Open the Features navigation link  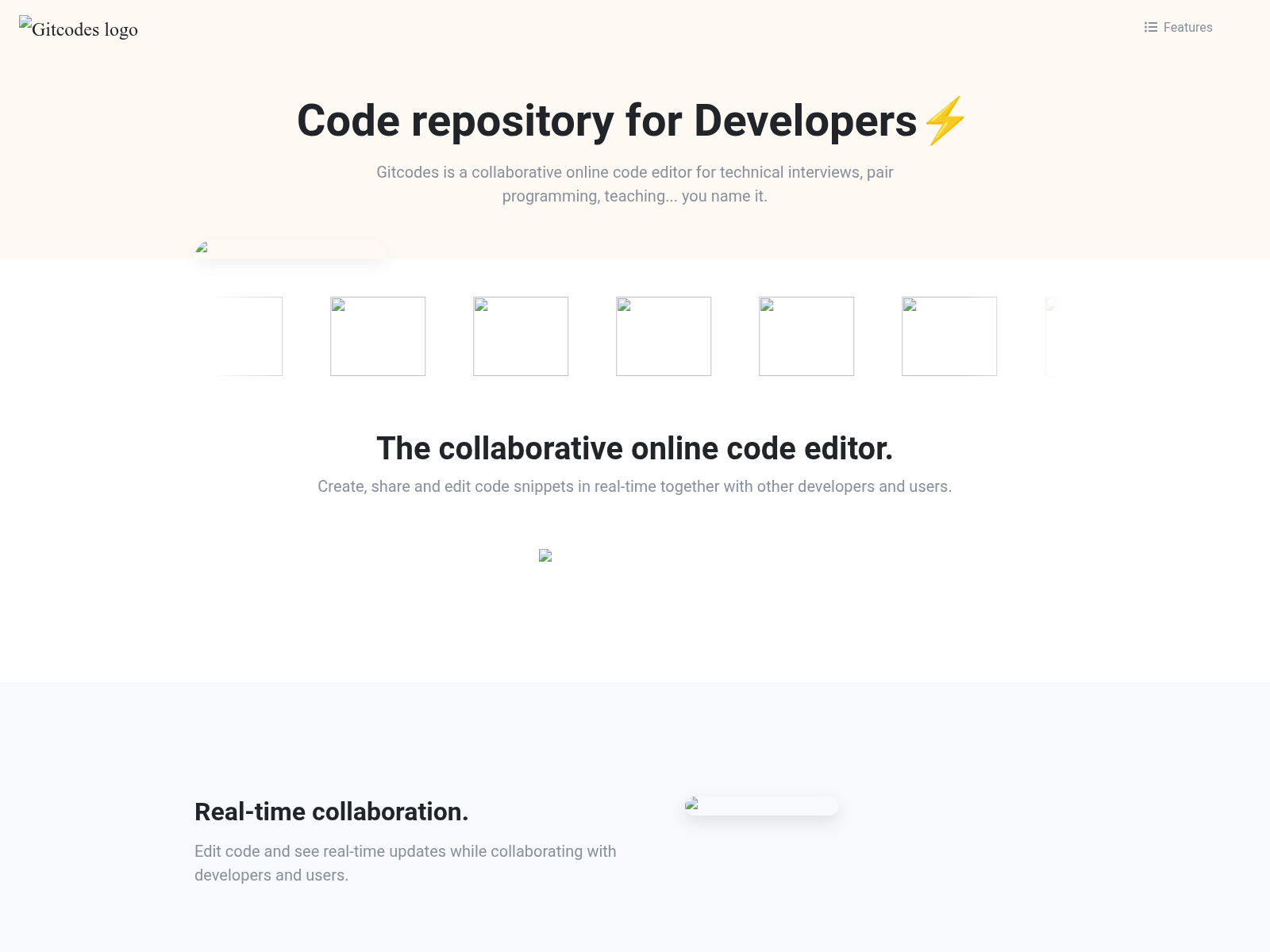point(1187,27)
